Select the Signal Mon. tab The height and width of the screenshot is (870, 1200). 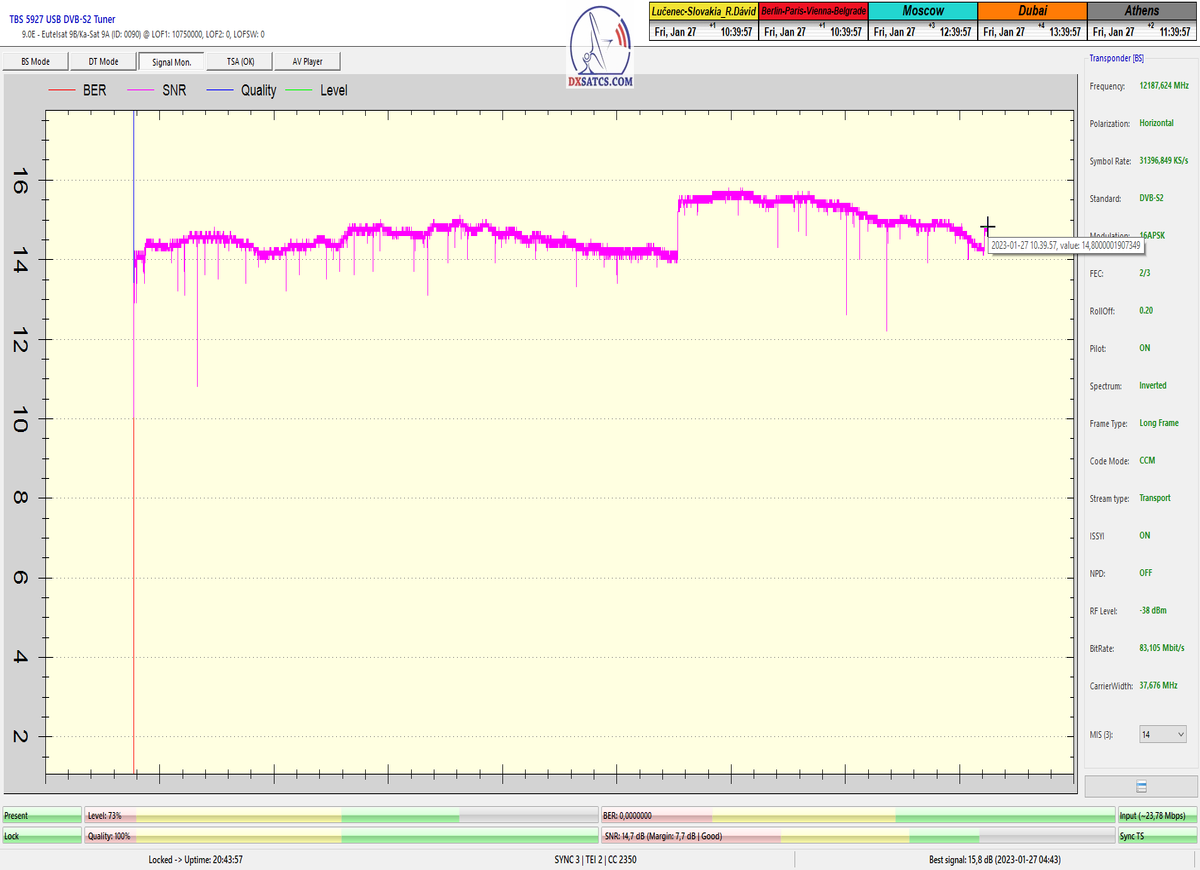pos(171,61)
